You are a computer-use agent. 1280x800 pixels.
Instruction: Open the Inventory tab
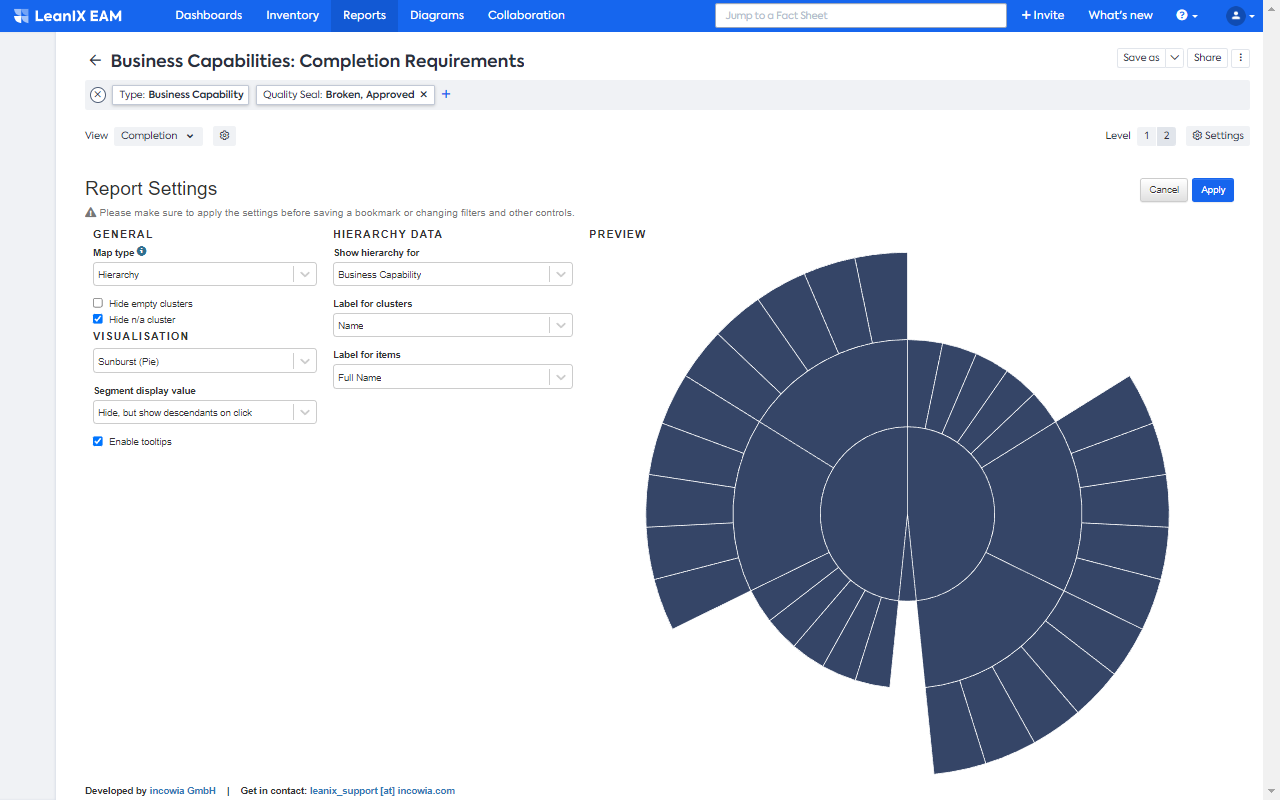tap(293, 16)
